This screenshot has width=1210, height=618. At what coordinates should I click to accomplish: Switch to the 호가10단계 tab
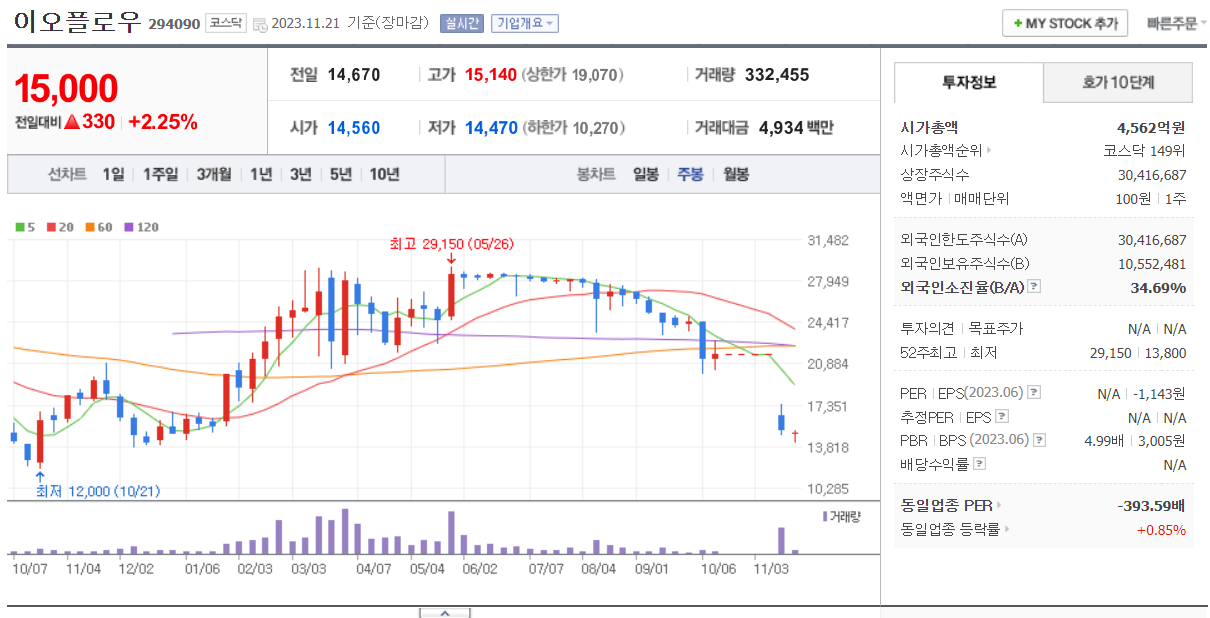pyautogui.click(x=1118, y=83)
